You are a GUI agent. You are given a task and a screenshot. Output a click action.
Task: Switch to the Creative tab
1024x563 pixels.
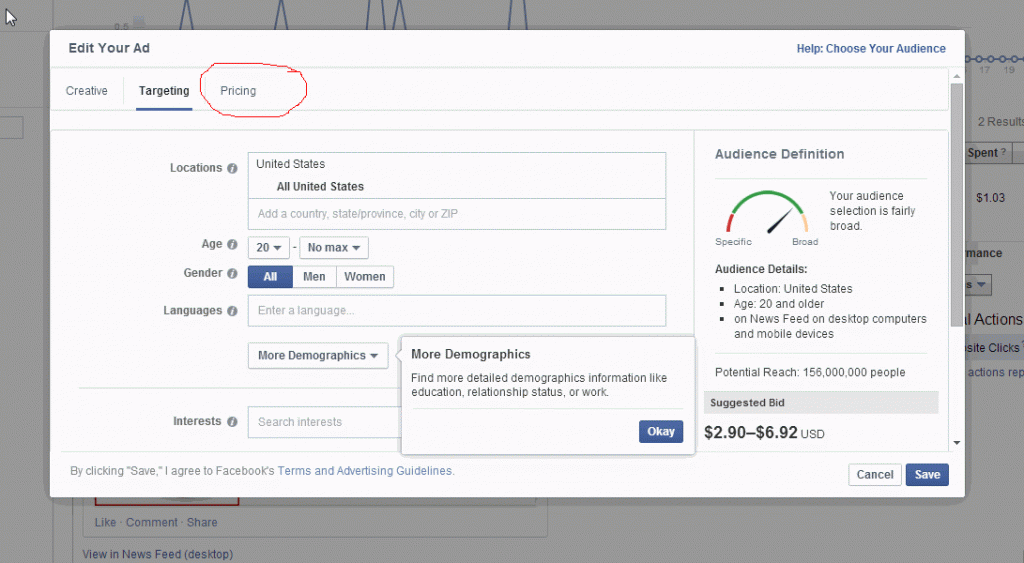tap(87, 91)
